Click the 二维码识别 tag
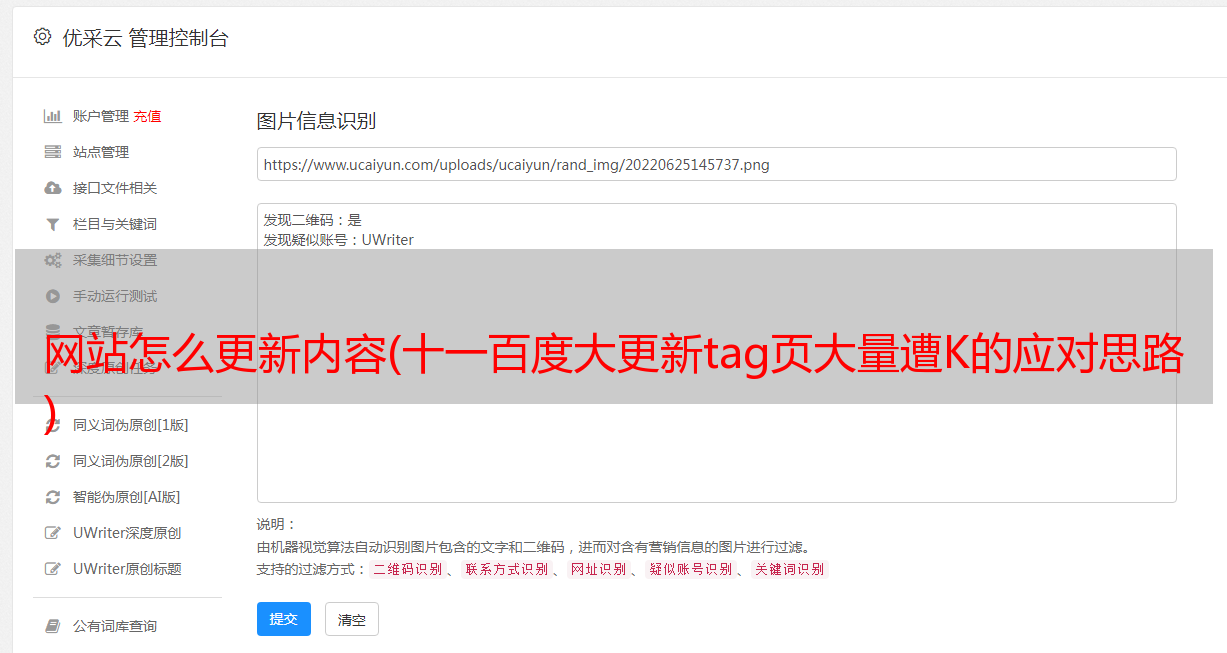The width and height of the screenshot is (1227, 653). point(407,570)
